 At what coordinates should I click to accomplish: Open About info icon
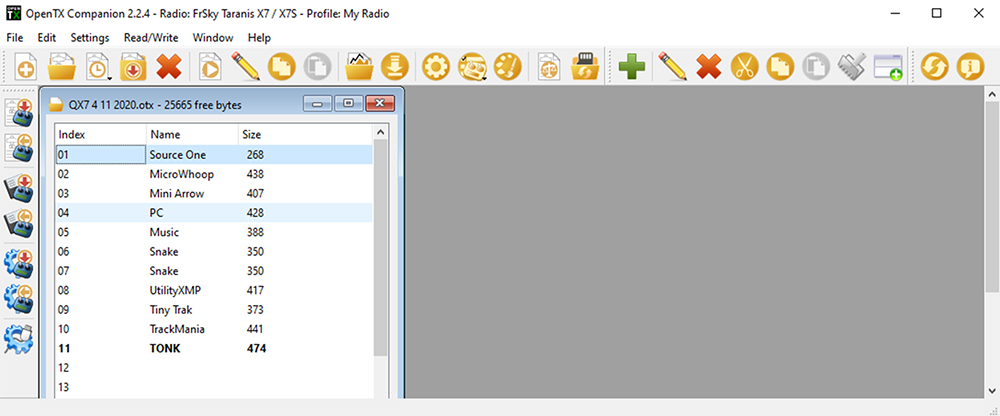point(970,66)
